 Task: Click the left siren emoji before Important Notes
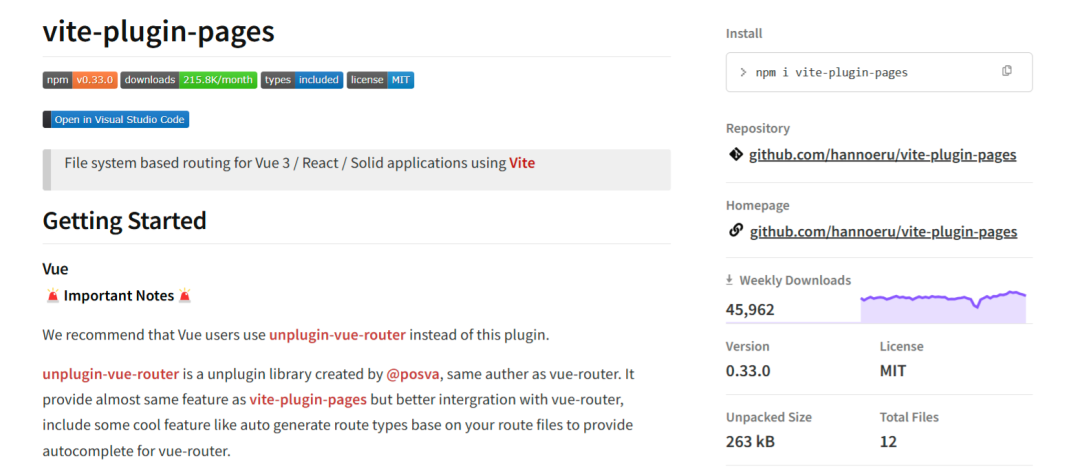tap(52, 296)
